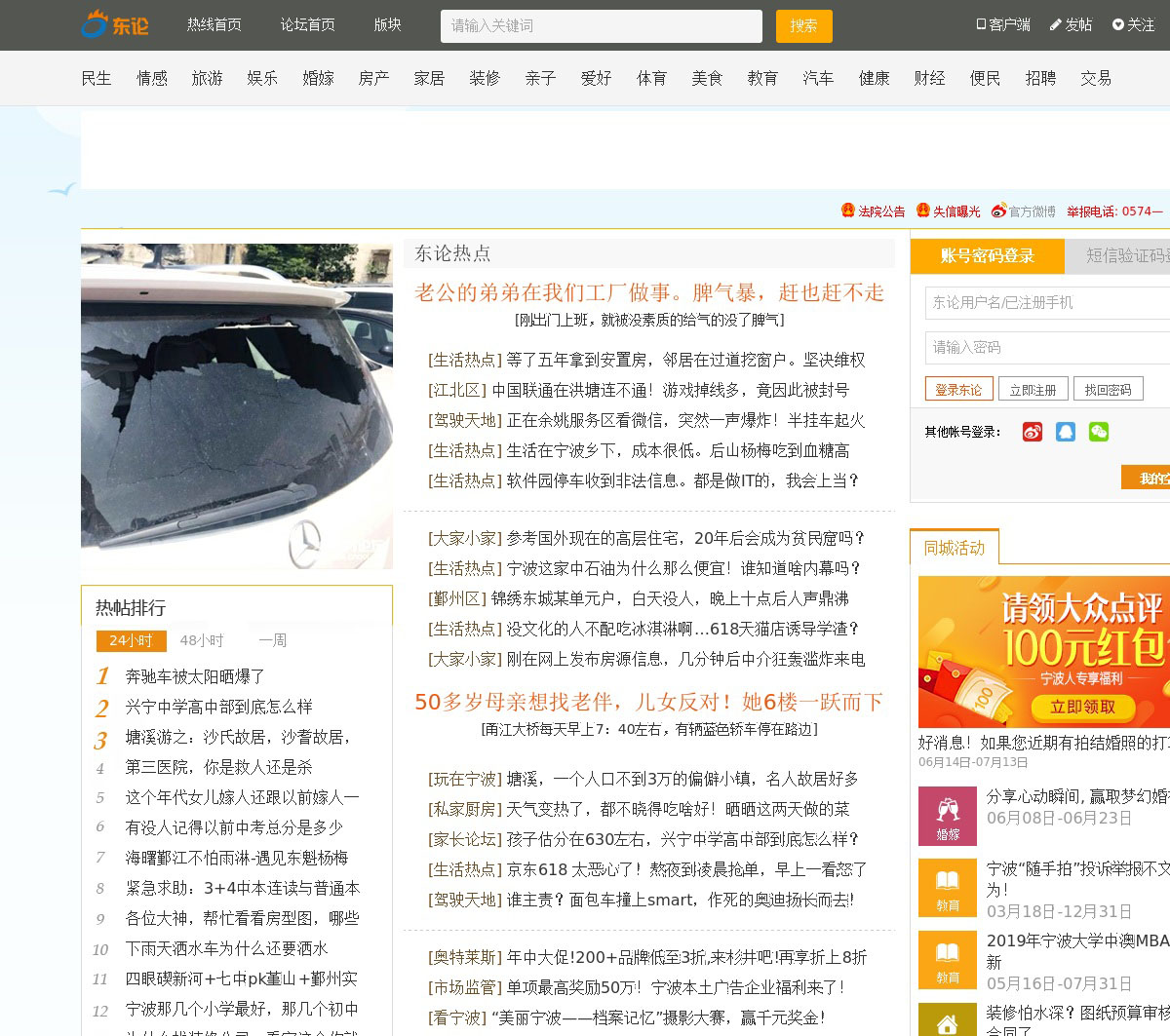
Task: Switch to the 一周 ranking tab
Action: point(272,640)
